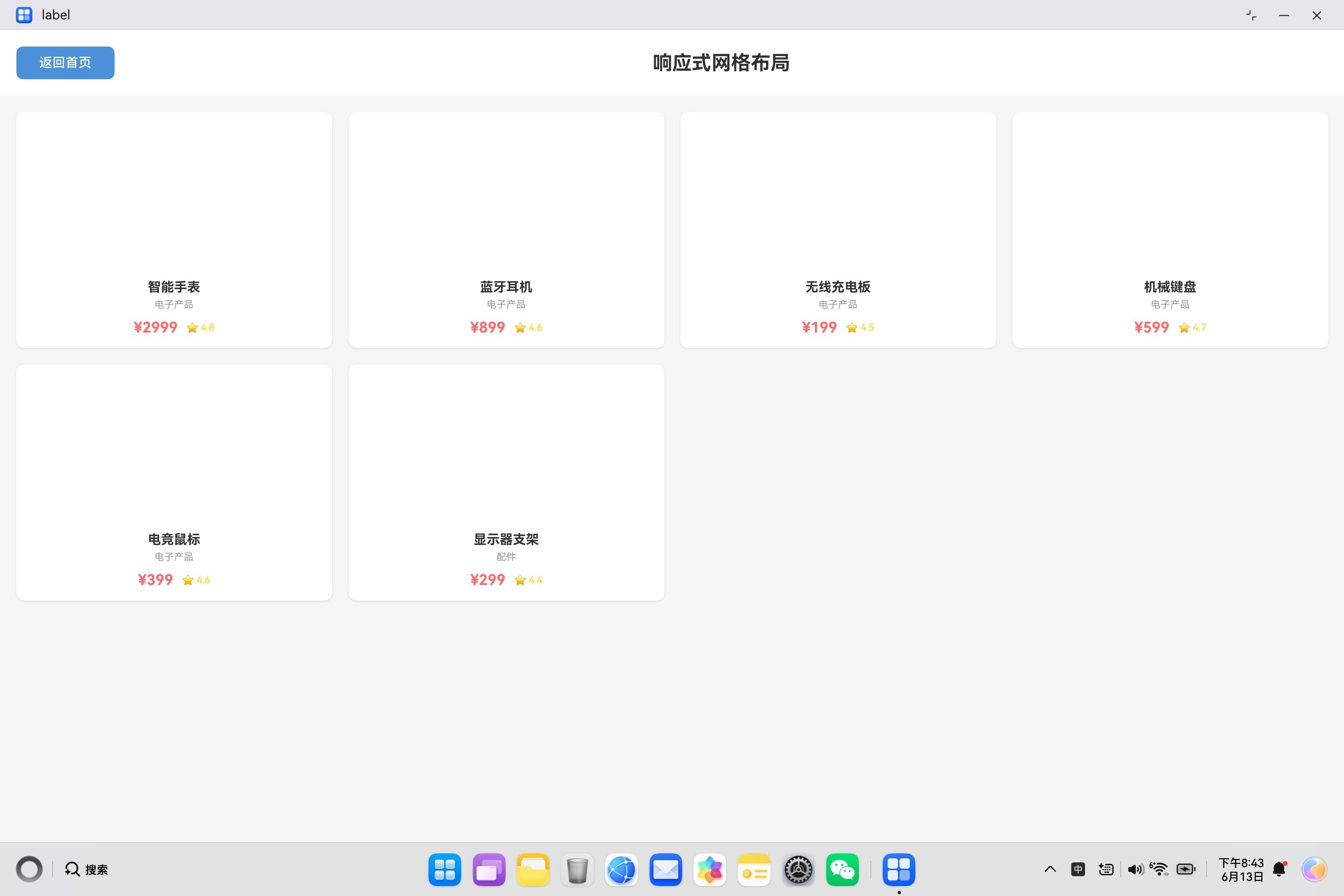
Task: Open the clock showing 下午8:43
Action: (x=1242, y=870)
